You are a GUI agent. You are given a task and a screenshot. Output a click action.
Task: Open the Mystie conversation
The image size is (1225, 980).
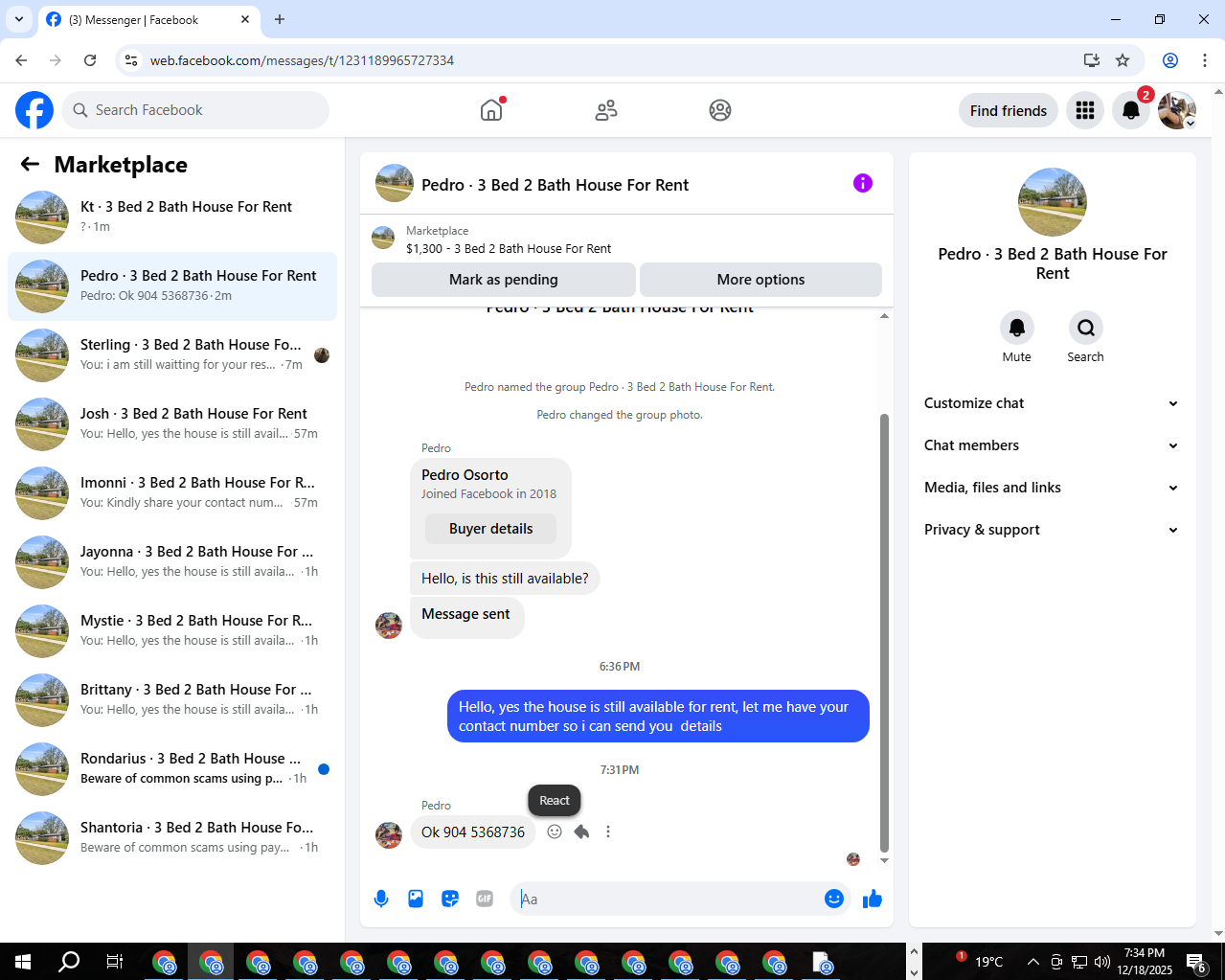click(x=172, y=631)
